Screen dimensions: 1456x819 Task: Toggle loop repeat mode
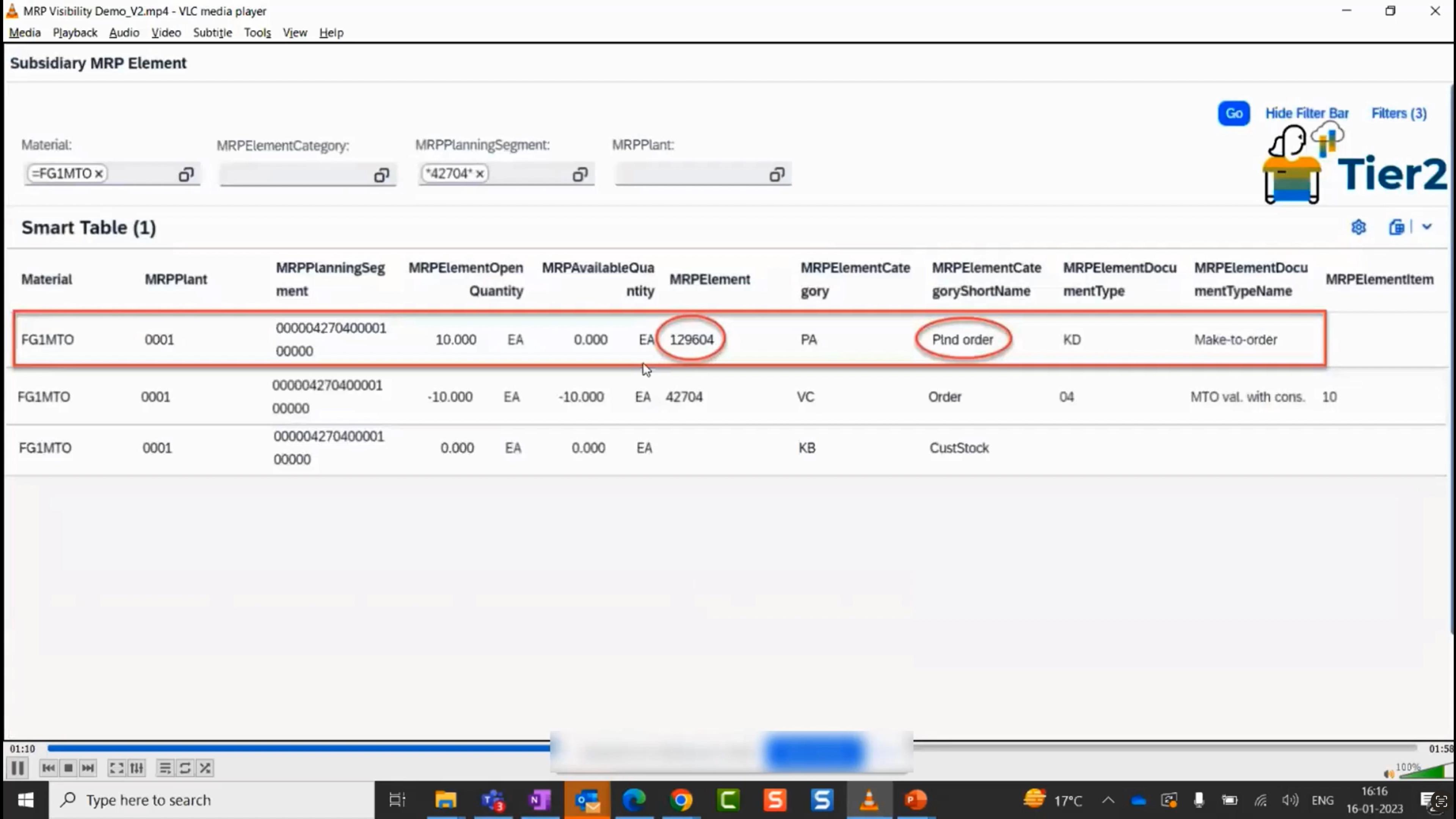pyautogui.click(x=185, y=768)
